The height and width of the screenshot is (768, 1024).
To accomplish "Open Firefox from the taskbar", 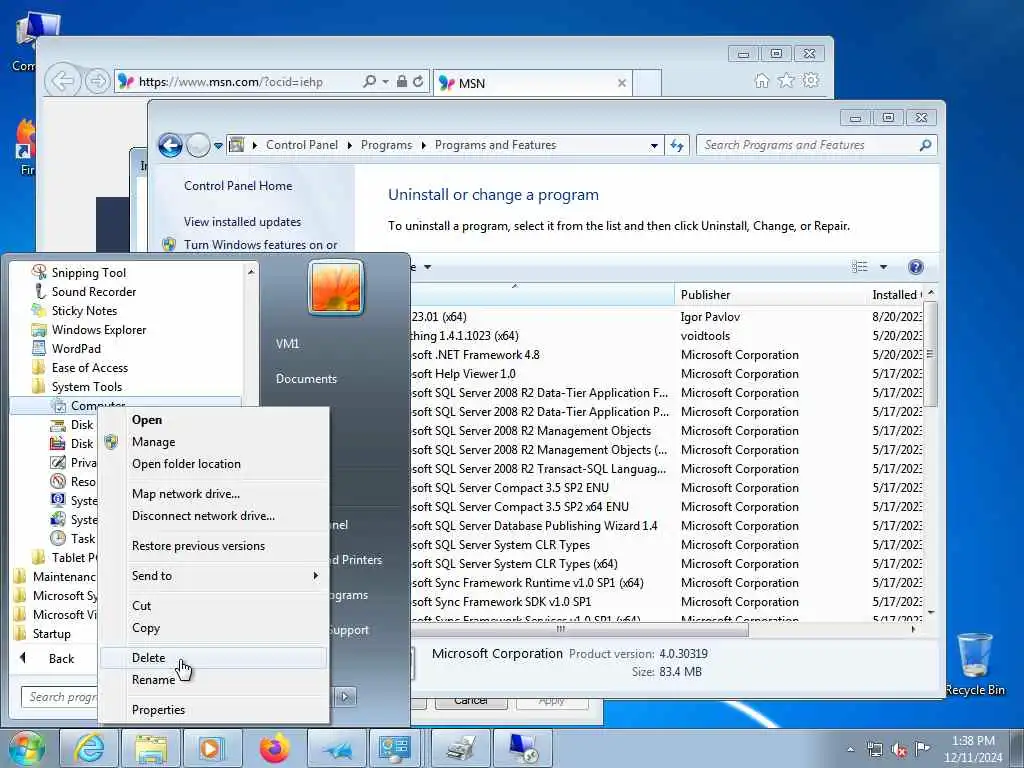I will [x=274, y=748].
